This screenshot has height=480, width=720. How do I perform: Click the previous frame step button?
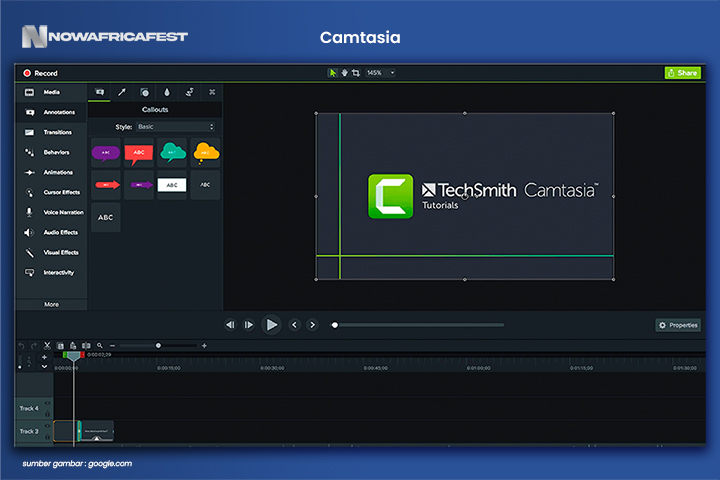pyautogui.click(x=230, y=325)
